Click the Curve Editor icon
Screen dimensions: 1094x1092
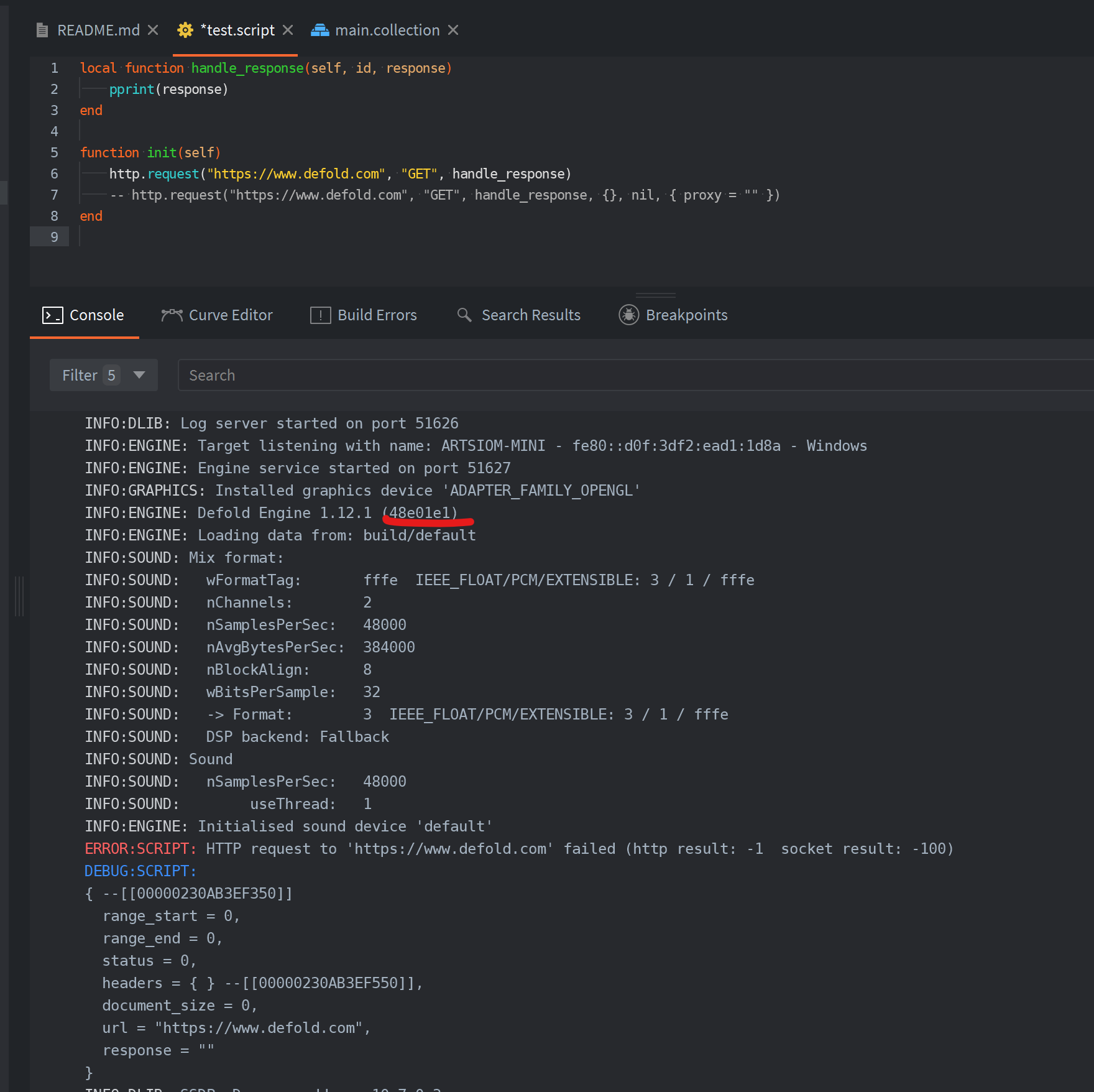click(x=172, y=315)
